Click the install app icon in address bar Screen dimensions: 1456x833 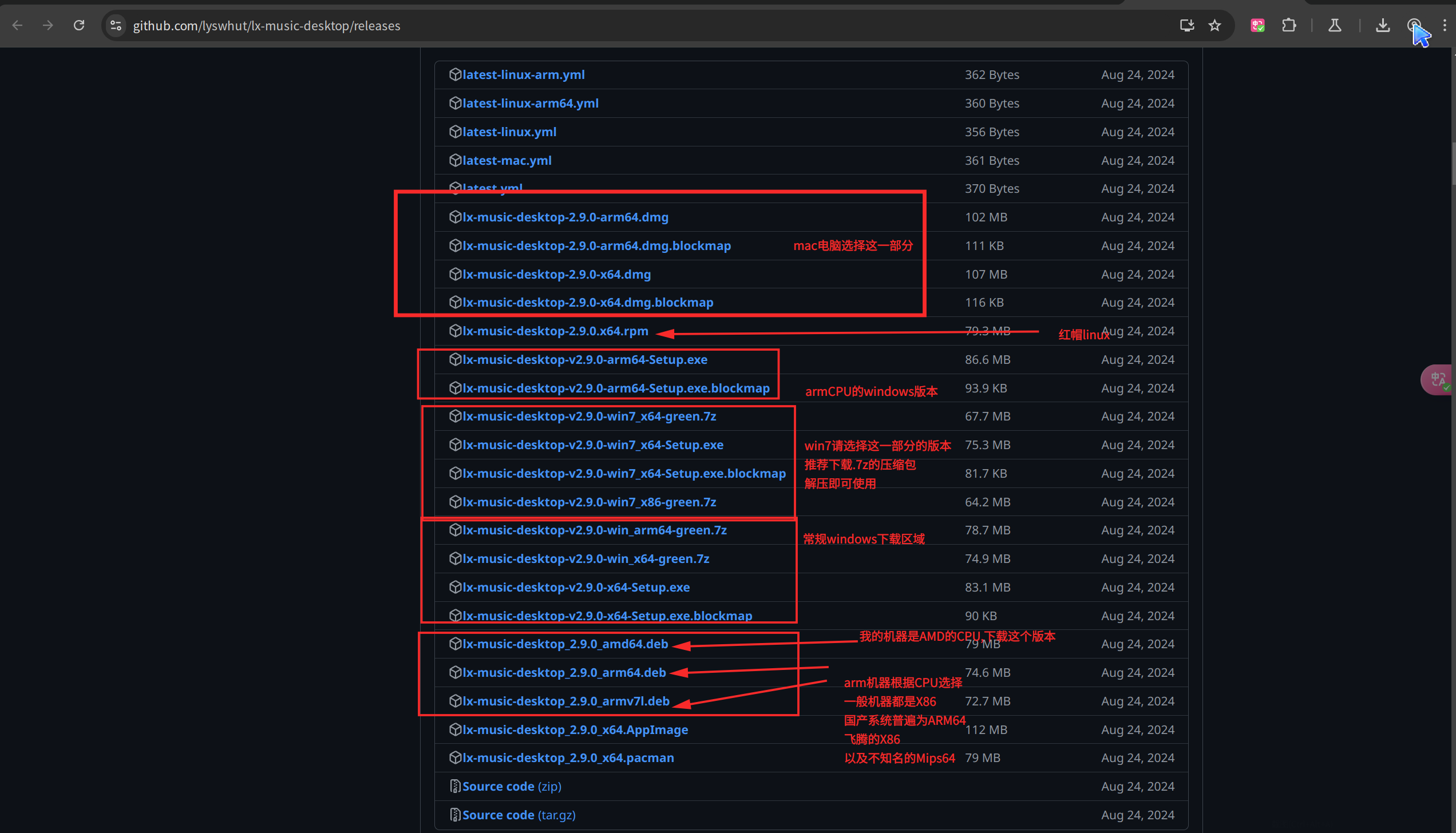1187,25
